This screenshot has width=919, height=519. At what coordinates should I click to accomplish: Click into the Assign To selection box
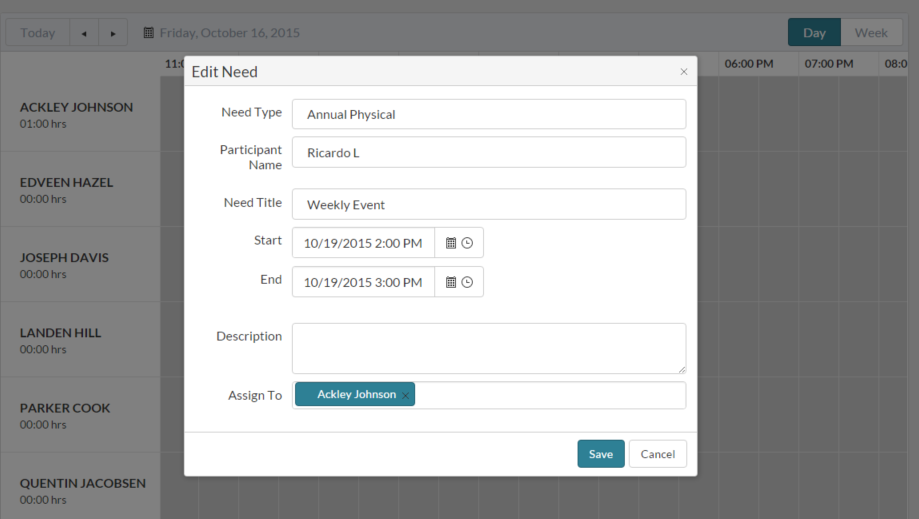pos(550,395)
